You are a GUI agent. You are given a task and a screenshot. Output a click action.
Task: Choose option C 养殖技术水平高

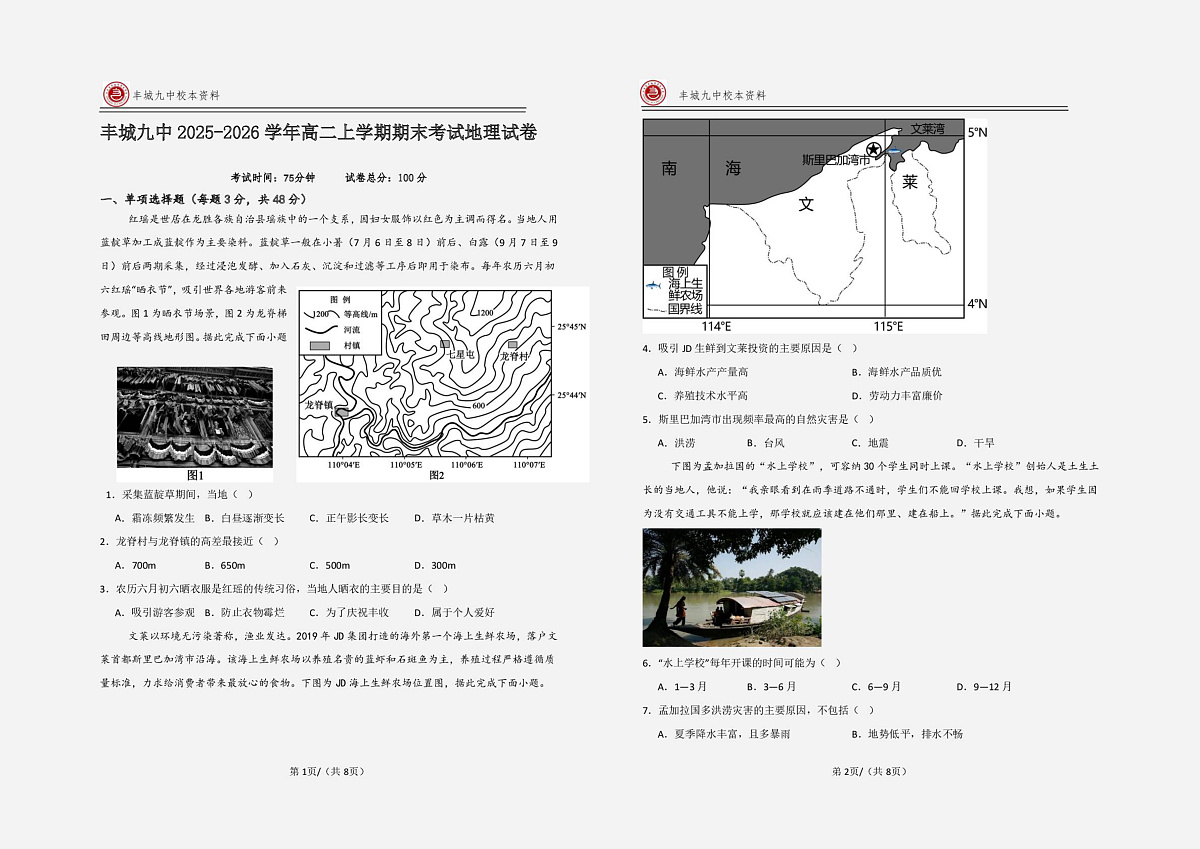[x=702, y=396]
